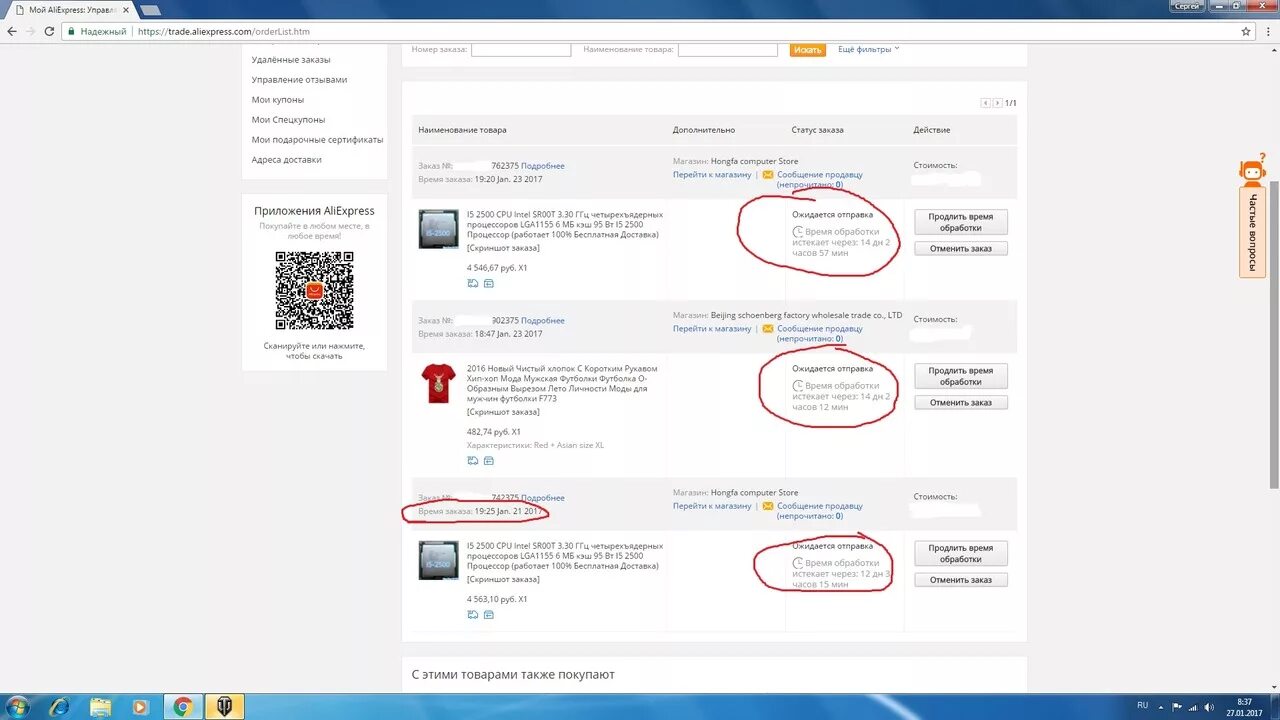Click the browser back arrow

click(12, 31)
